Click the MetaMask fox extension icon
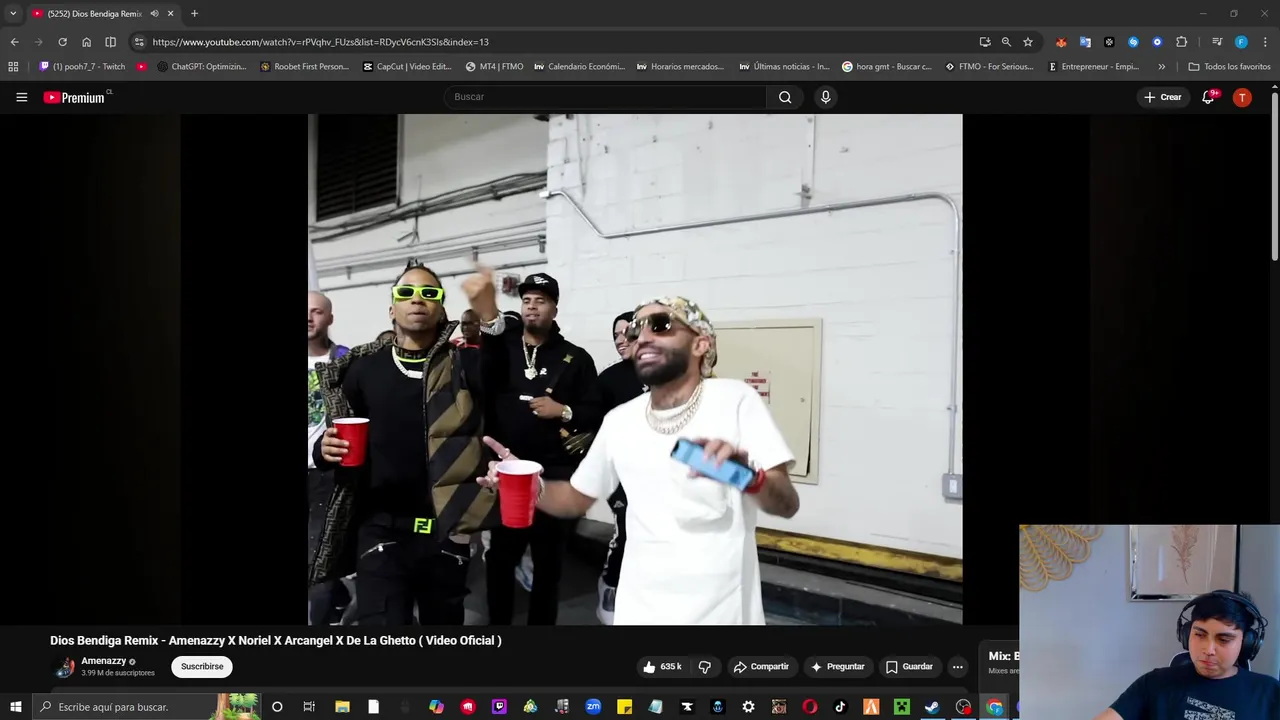This screenshot has width=1280, height=720. (1061, 42)
